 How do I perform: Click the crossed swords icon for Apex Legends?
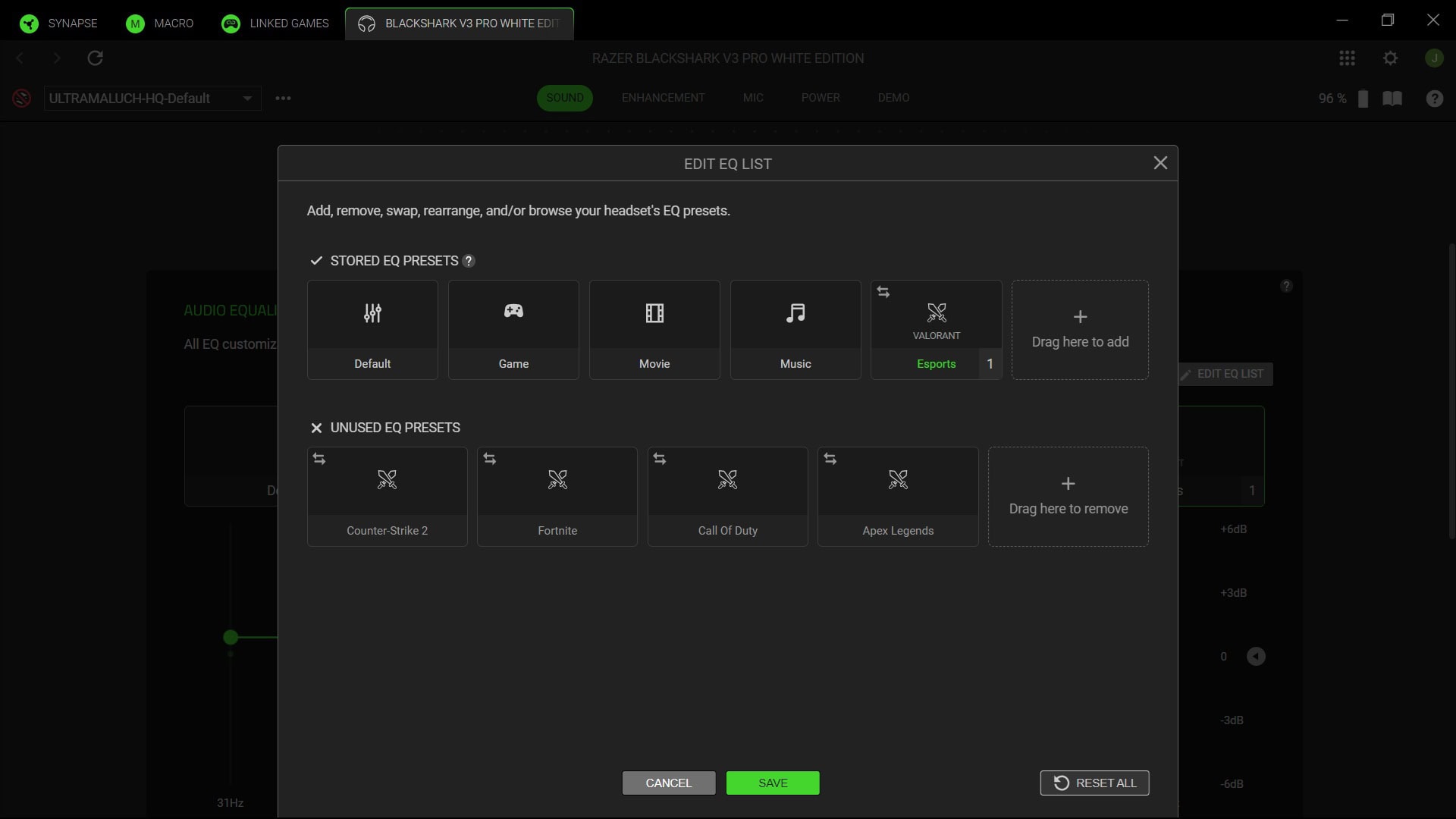click(898, 479)
